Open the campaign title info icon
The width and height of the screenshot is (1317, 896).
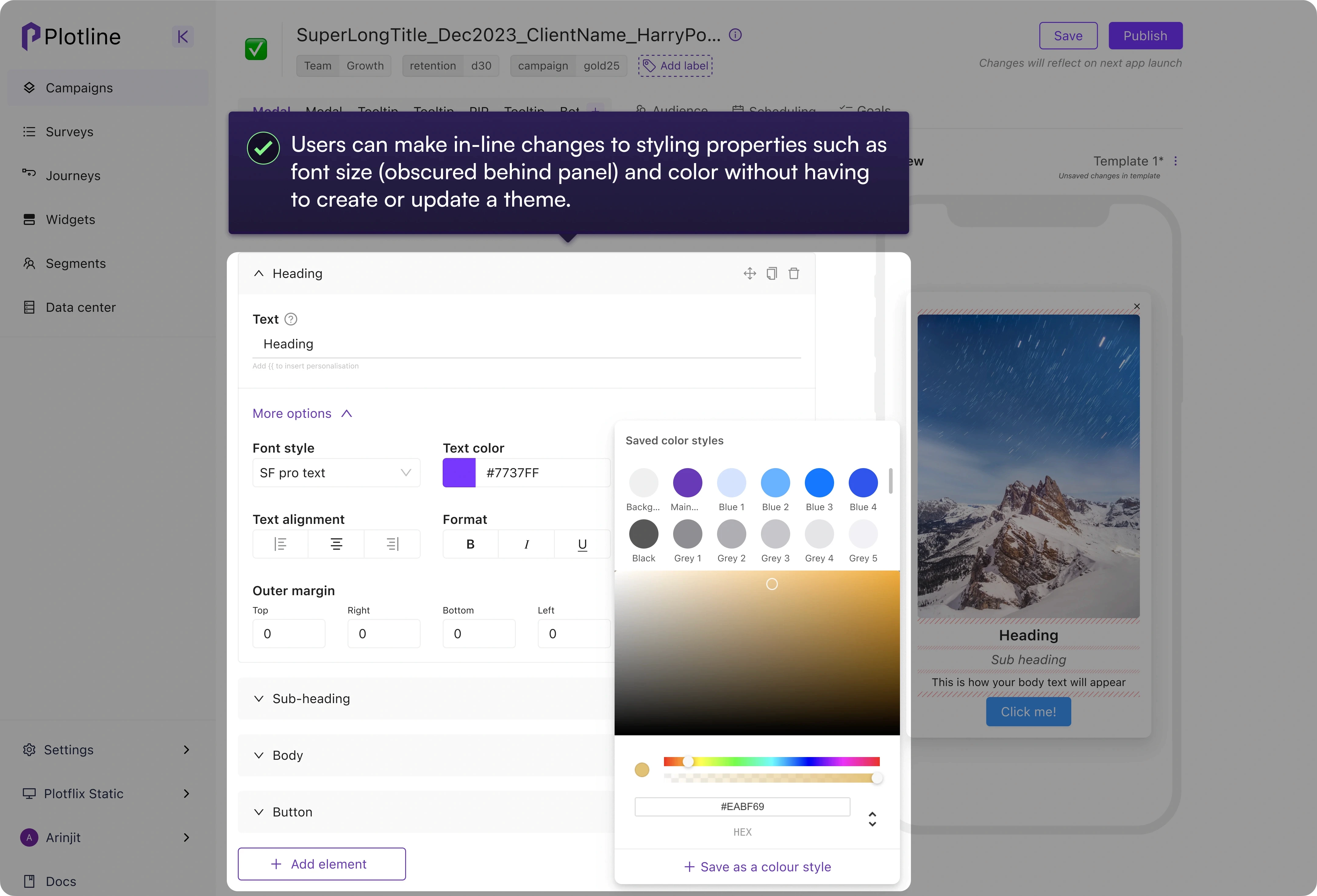tap(735, 35)
